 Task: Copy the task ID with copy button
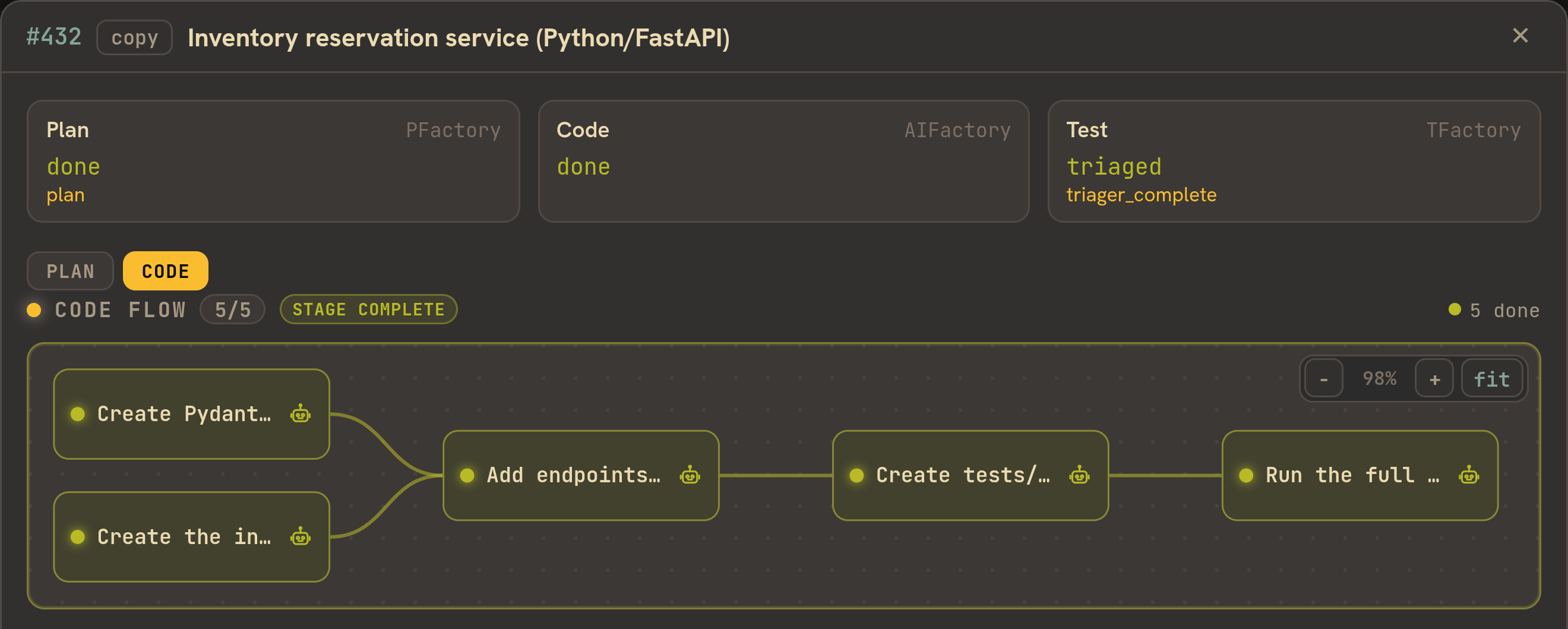(x=134, y=38)
